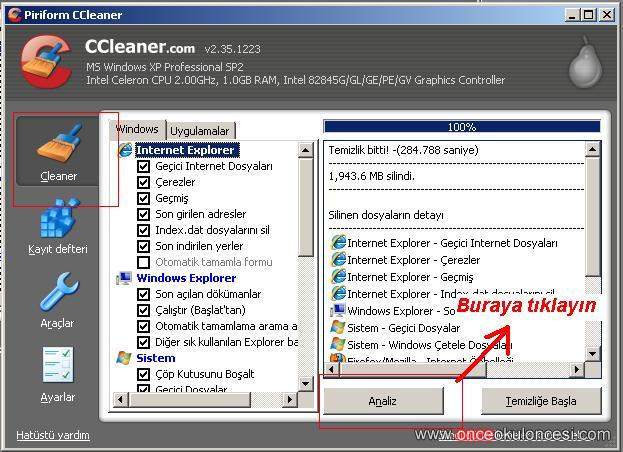The image size is (623, 452).
Task: Click the 100% progress bar
Action: tap(462, 127)
